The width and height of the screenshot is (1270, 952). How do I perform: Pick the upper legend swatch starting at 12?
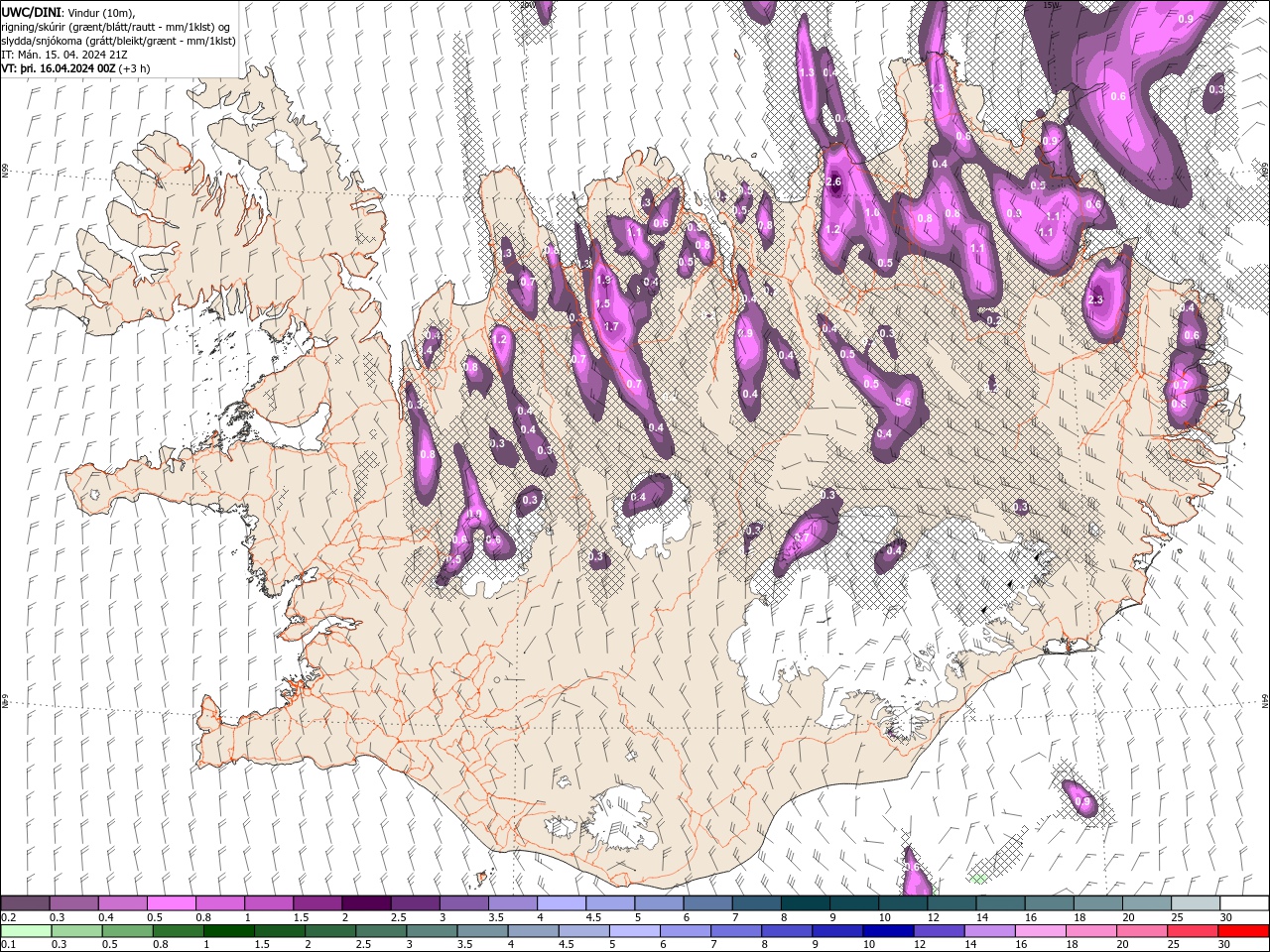click(952, 903)
